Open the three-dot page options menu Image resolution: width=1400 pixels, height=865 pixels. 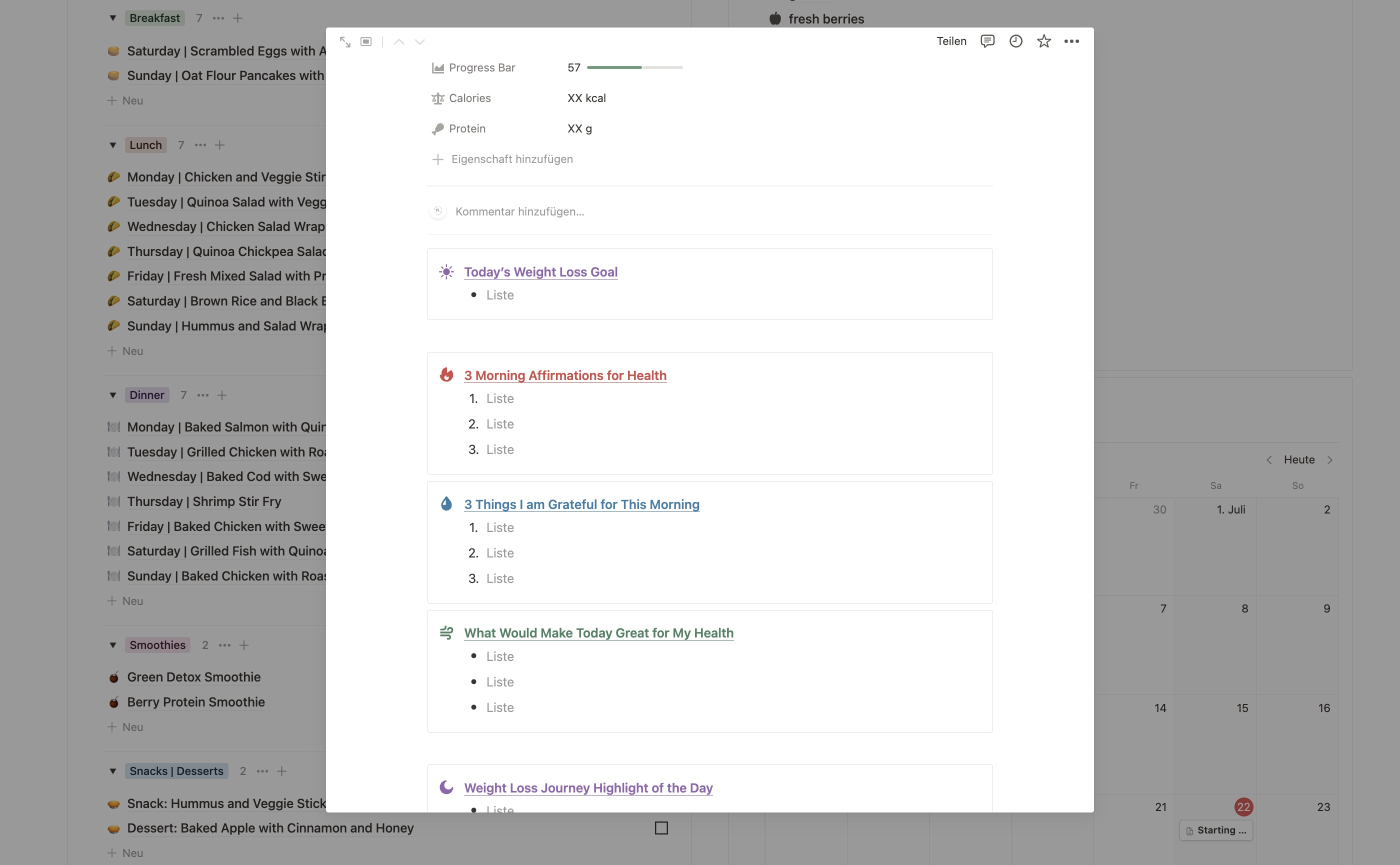click(x=1071, y=41)
